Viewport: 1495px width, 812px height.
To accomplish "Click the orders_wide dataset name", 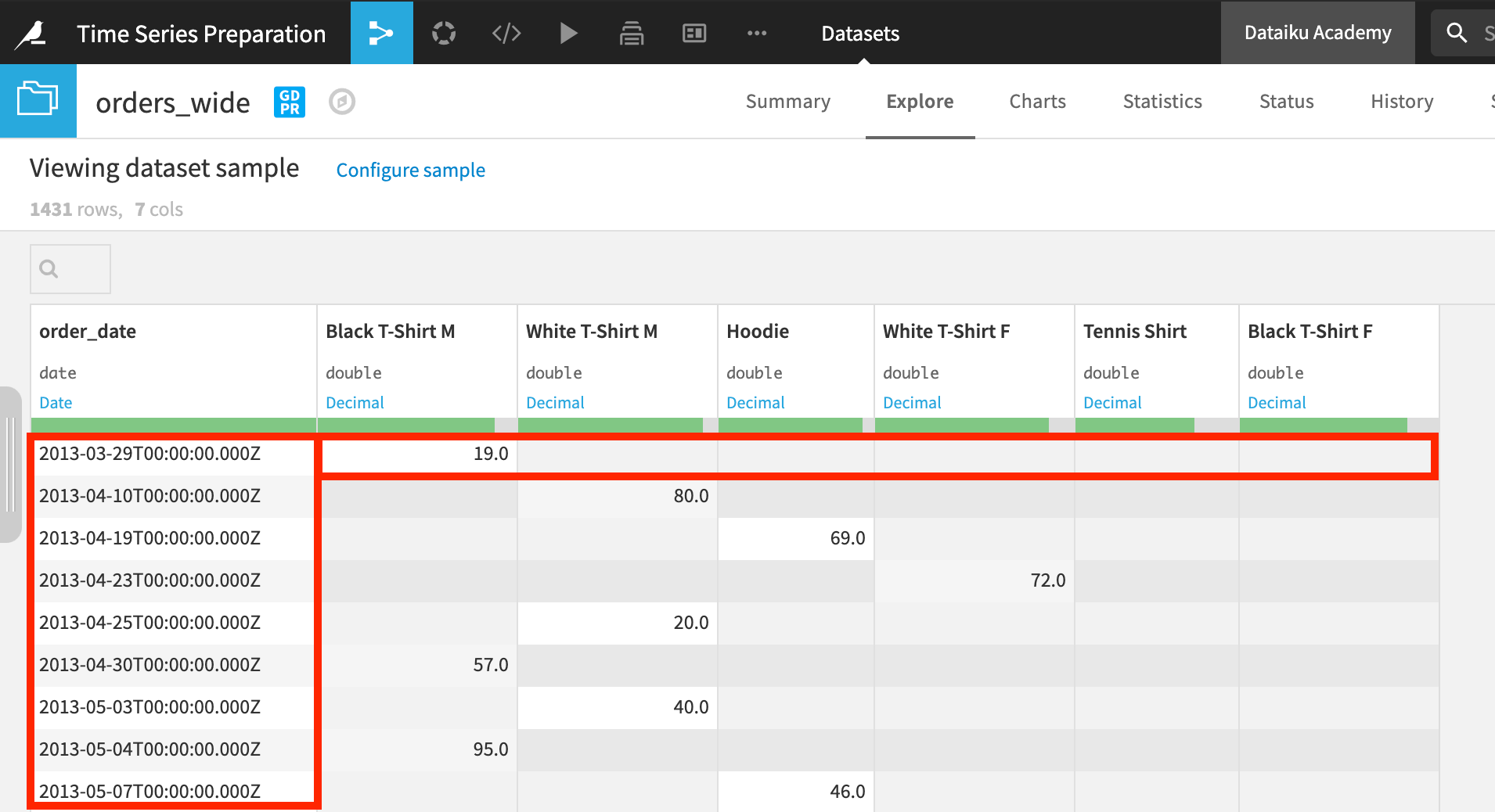I will [x=173, y=102].
